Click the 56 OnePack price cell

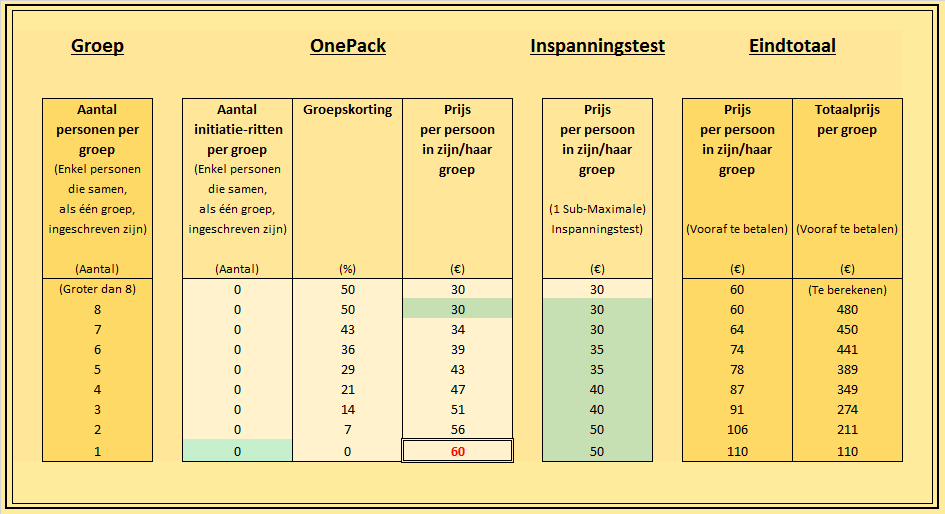[x=457, y=430]
